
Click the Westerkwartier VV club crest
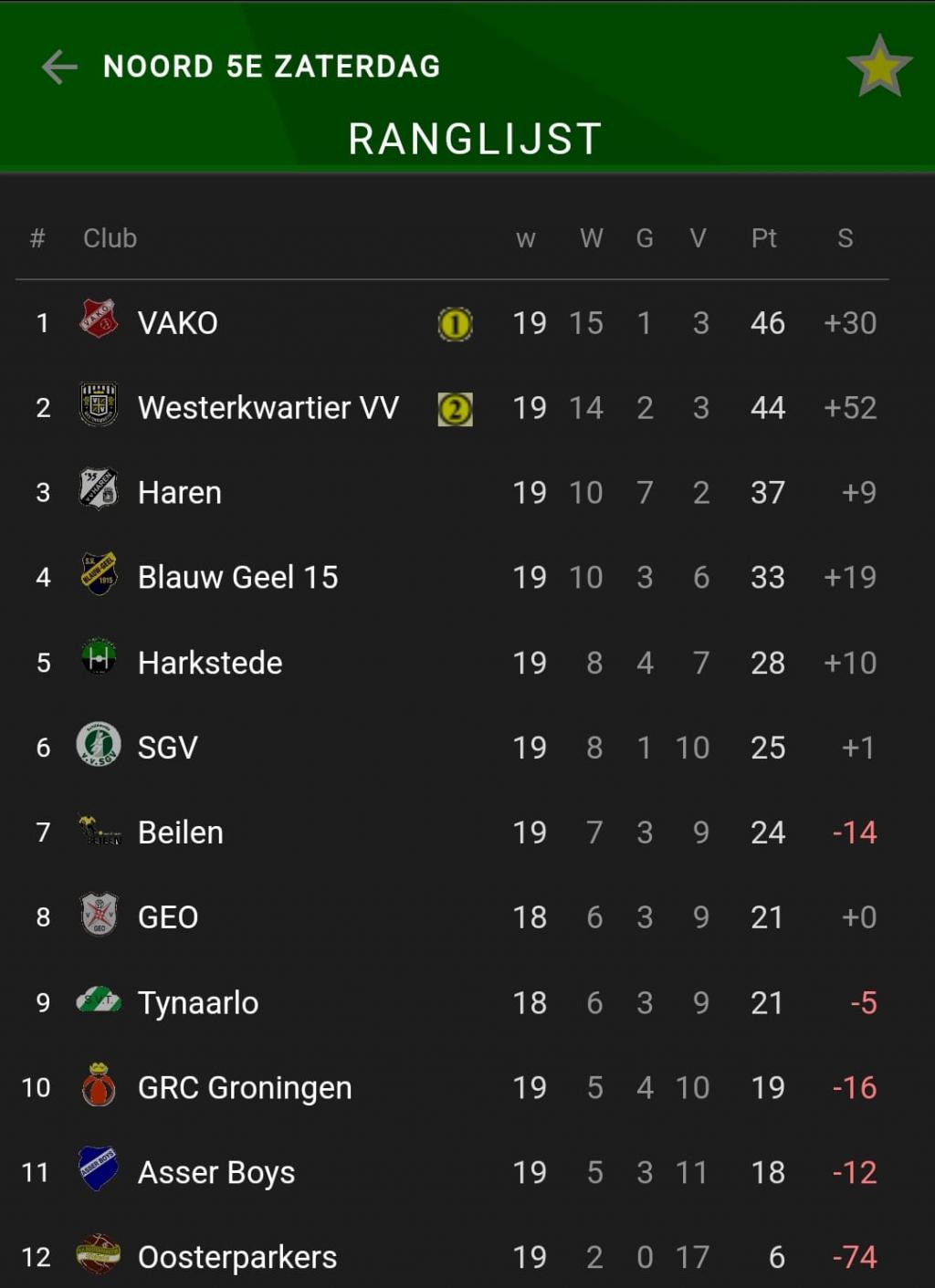(99, 404)
